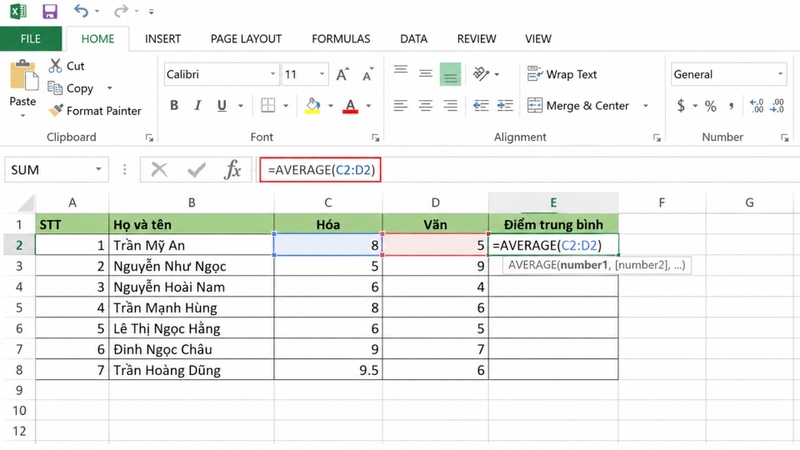The width and height of the screenshot is (800, 450).
Task: Decrease indent
Action: coord(481,106)
